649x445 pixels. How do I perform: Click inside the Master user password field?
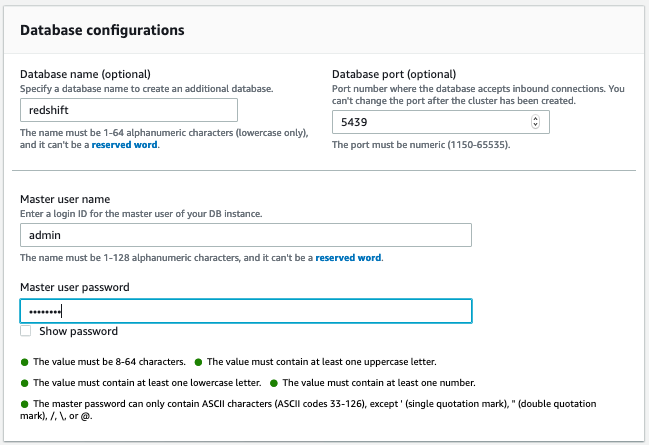[245, 311]
